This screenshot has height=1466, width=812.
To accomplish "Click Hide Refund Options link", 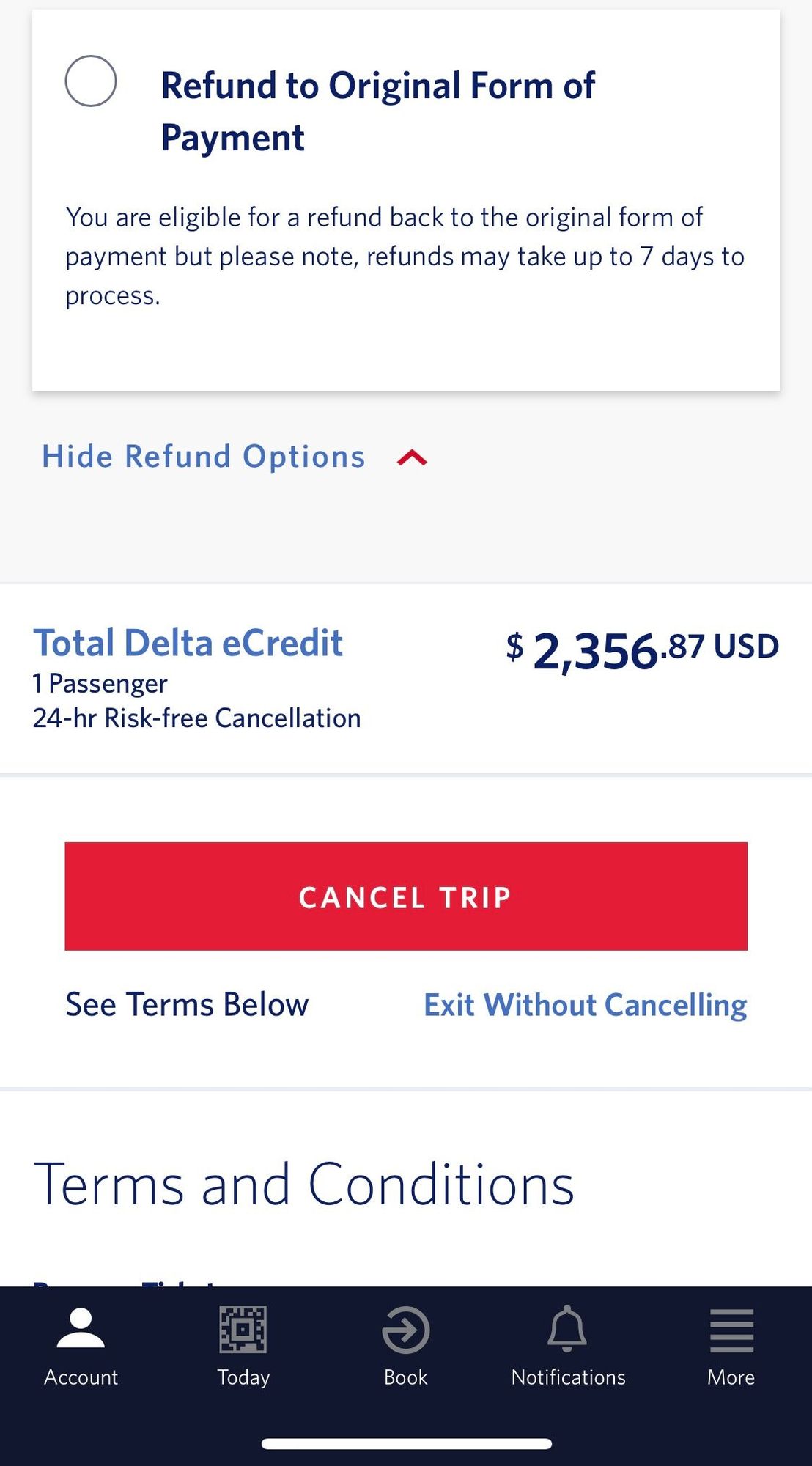I will [x=203, y=457].
